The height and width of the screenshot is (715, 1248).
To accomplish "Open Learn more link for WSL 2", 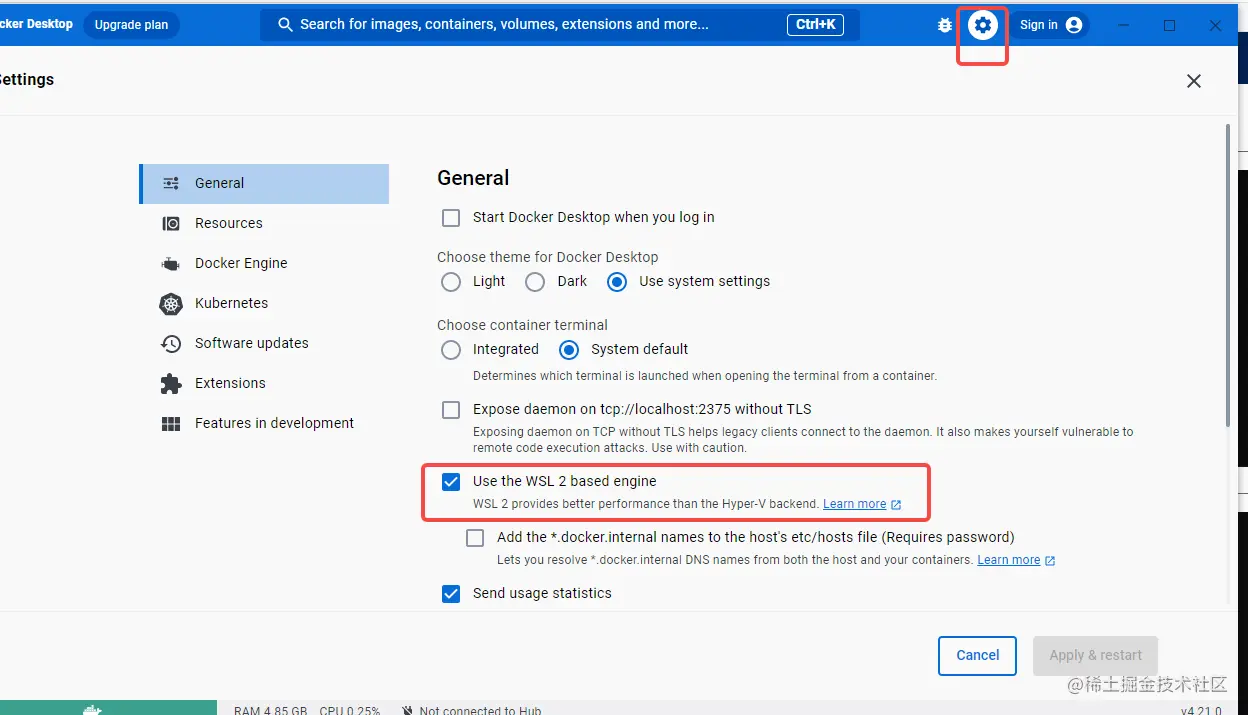I will [855, 504].
